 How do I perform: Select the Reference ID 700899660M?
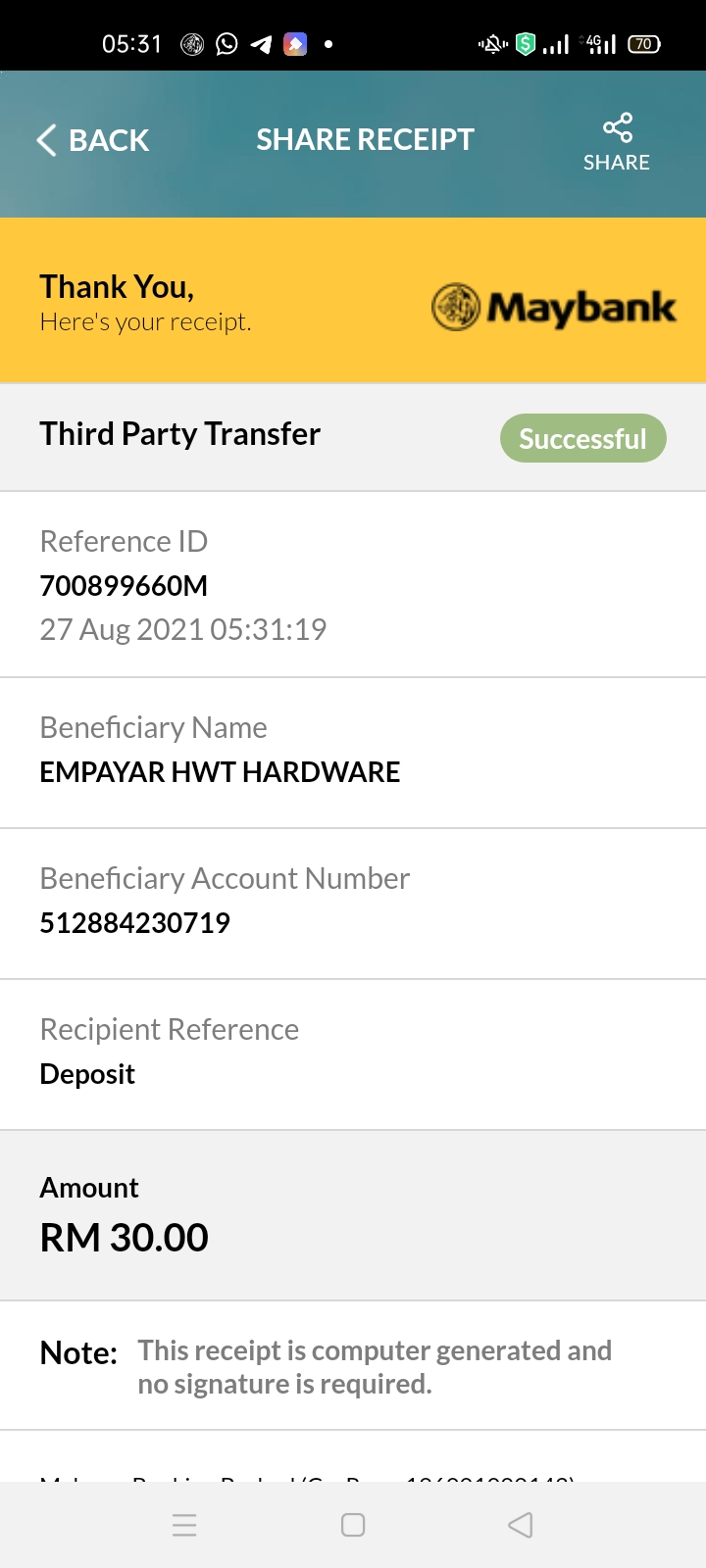124,586
